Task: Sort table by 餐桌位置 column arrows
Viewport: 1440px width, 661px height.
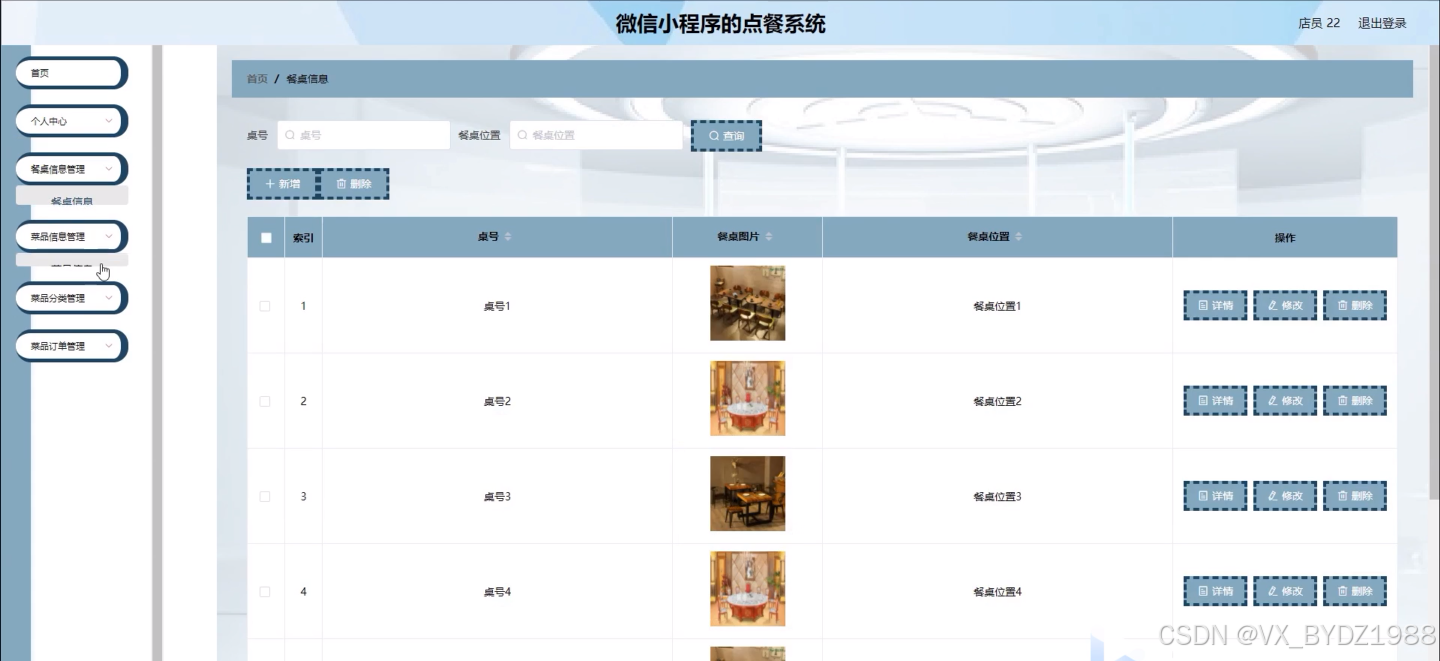Action: [1018, 237]
